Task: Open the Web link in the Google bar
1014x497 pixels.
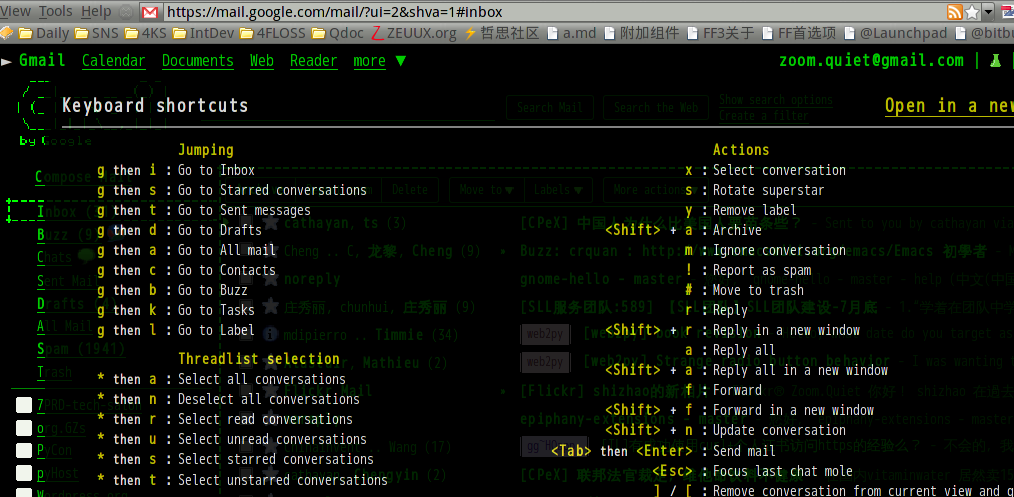Action: pos(262,61)
